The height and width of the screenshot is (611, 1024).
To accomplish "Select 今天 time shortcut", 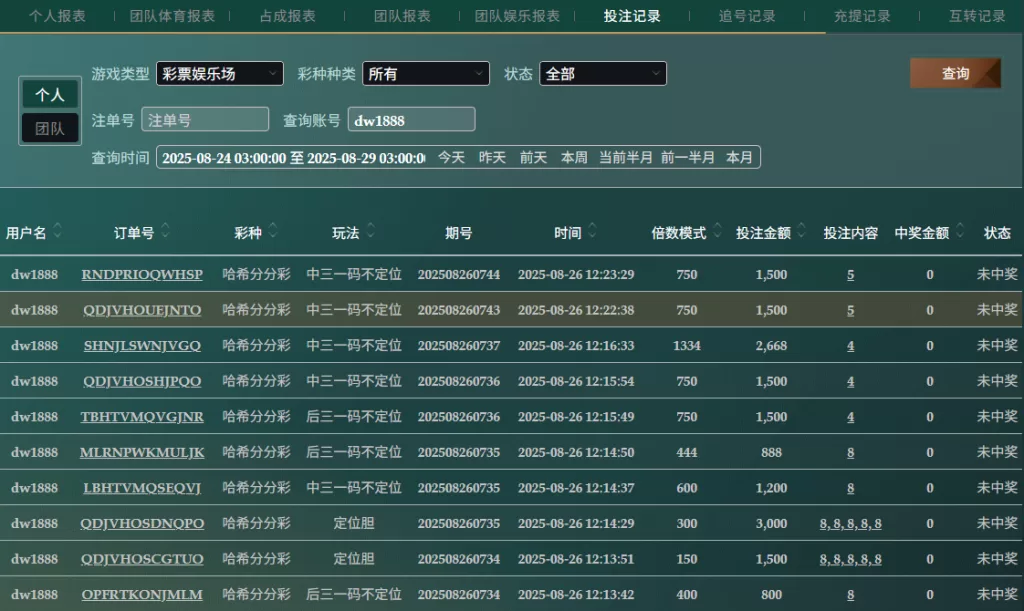I will click(451, 157).
